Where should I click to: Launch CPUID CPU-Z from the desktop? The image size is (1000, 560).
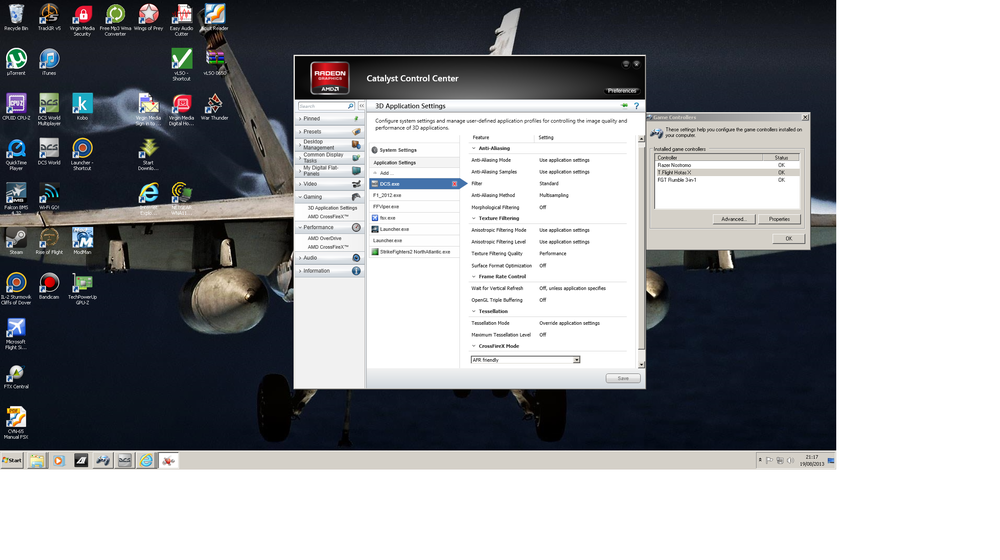(16, 107)
